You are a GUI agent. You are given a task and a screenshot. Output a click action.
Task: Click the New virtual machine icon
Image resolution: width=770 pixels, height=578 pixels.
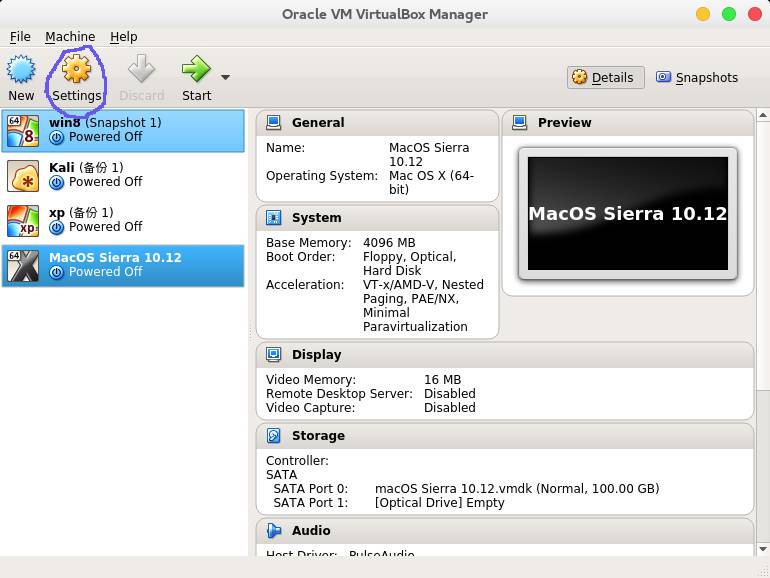(21, 70)
